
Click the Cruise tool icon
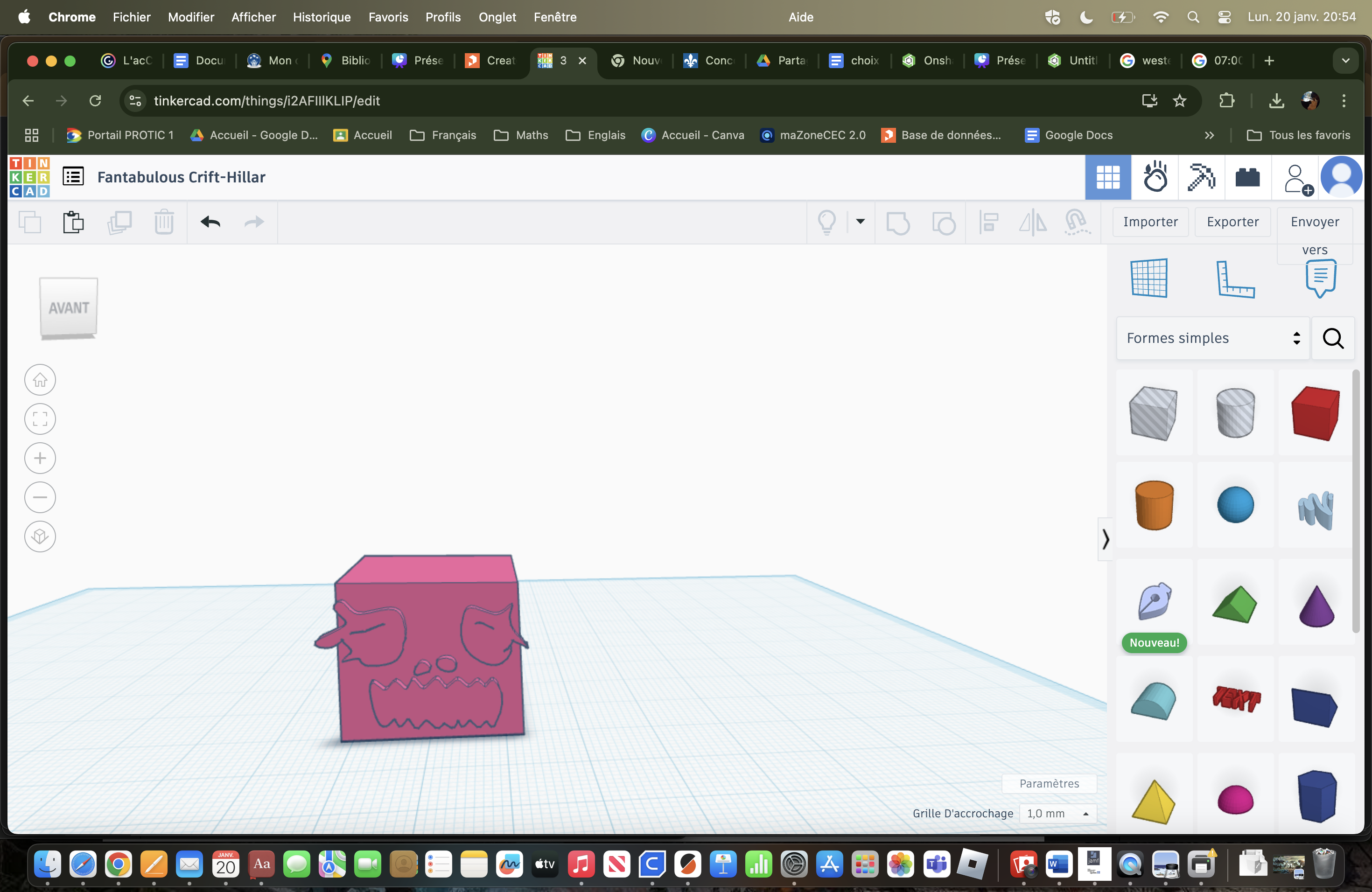tap(1076, 222)
